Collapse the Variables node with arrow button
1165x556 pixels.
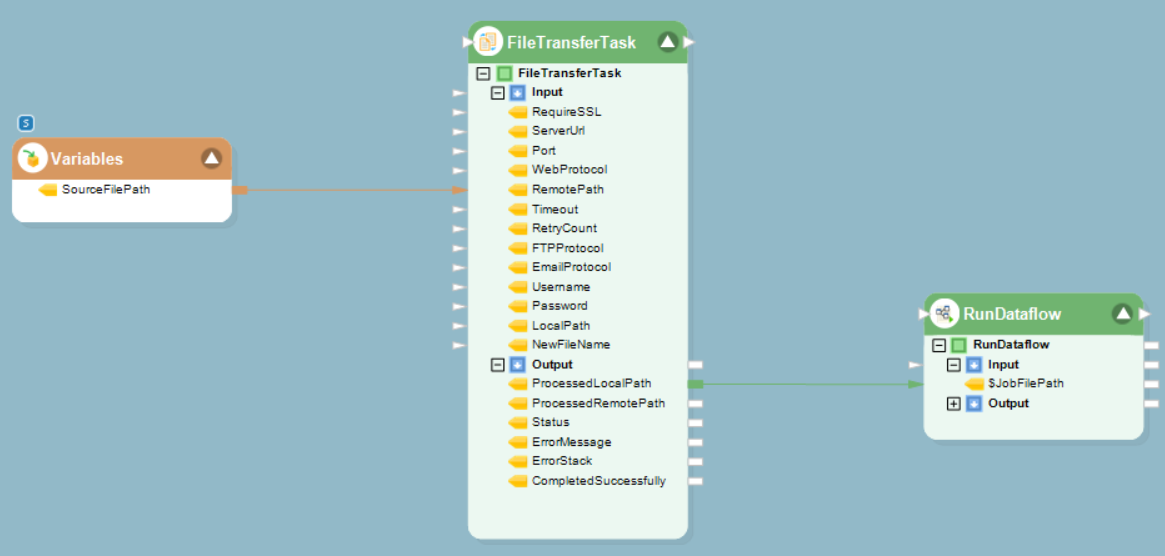(x=211, y=158)
